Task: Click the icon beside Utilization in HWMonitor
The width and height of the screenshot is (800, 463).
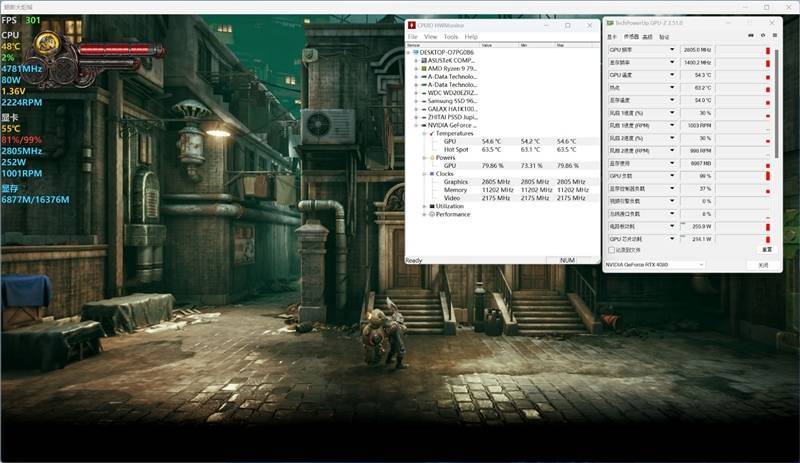Action: [432, 206]
